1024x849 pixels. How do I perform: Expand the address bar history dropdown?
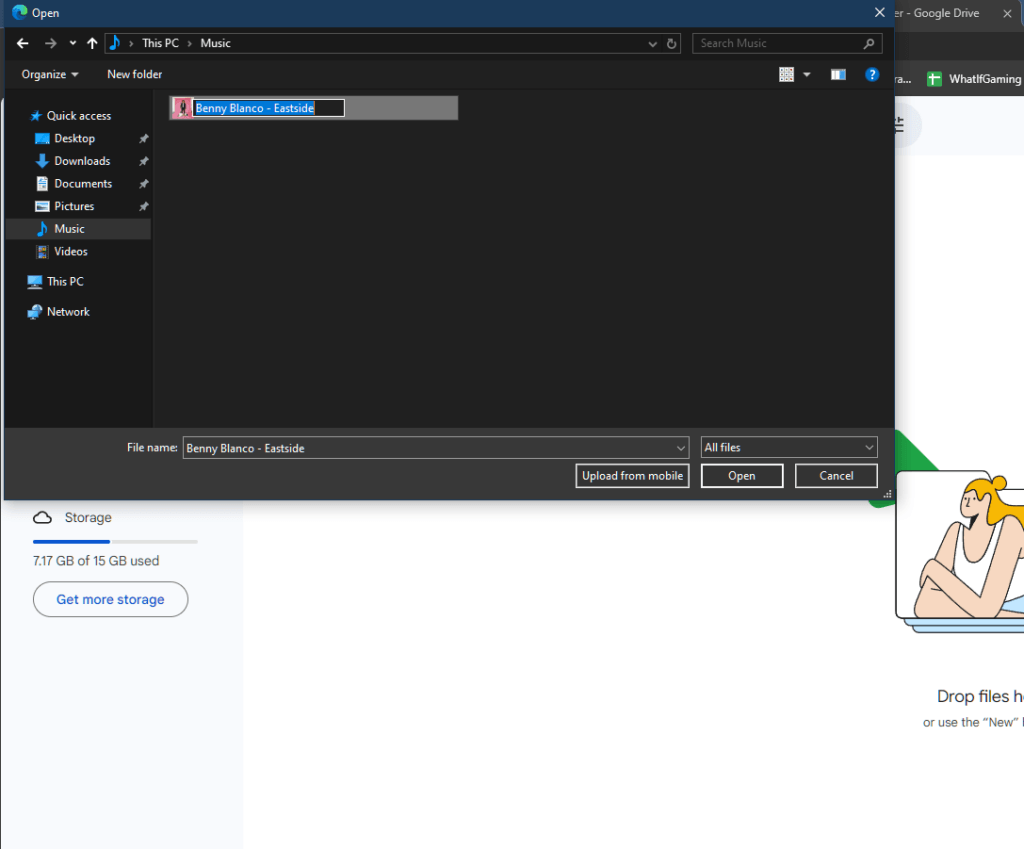tap(652, 44)
